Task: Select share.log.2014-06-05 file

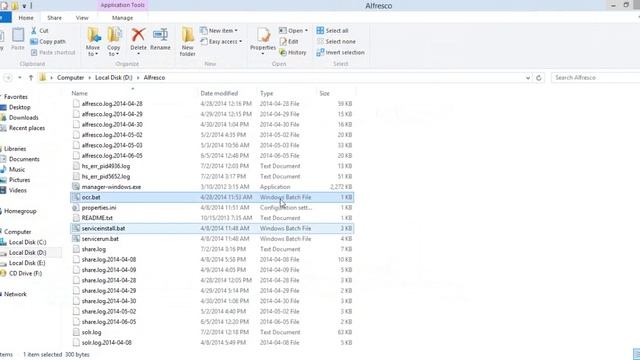Action: 109,322
